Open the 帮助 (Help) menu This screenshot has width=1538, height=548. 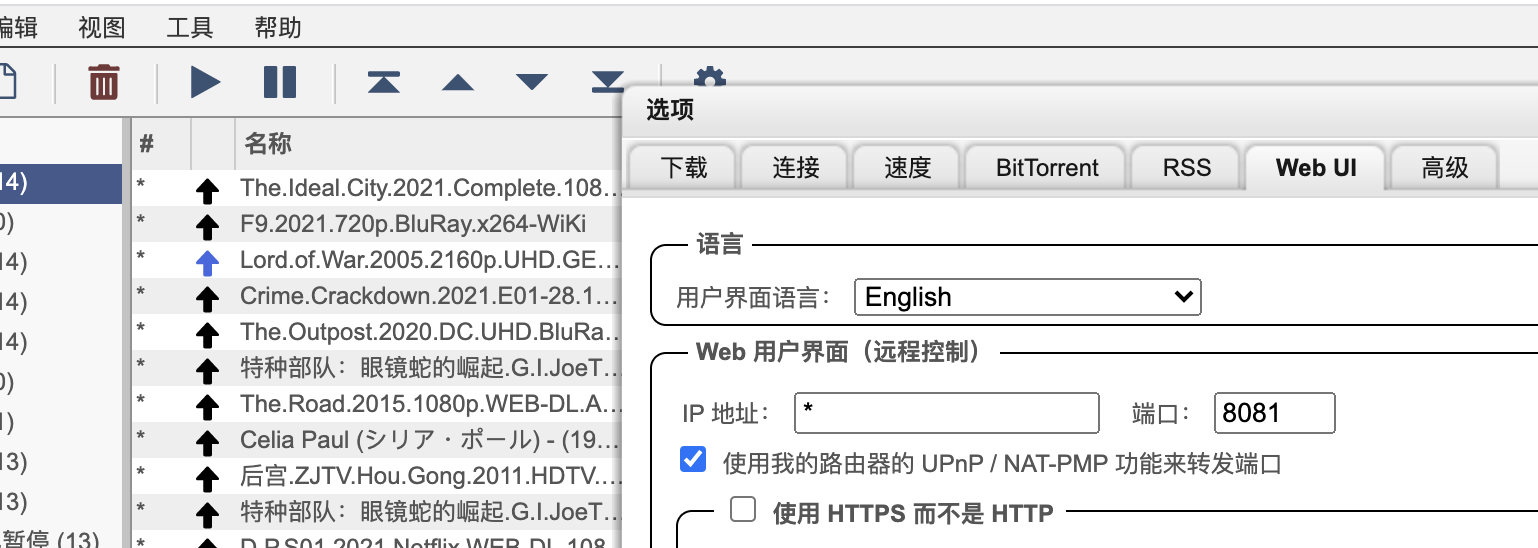click(x=277, y=27)
